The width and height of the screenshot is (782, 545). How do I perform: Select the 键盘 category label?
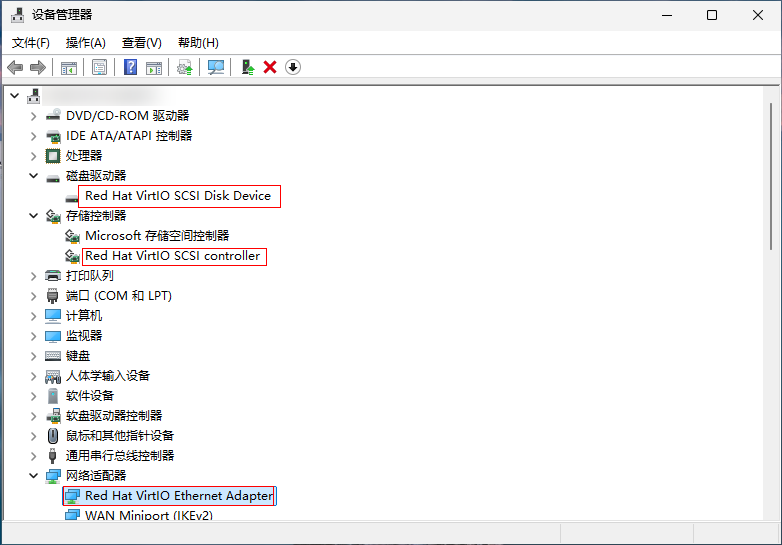click(x=78, y=356)
